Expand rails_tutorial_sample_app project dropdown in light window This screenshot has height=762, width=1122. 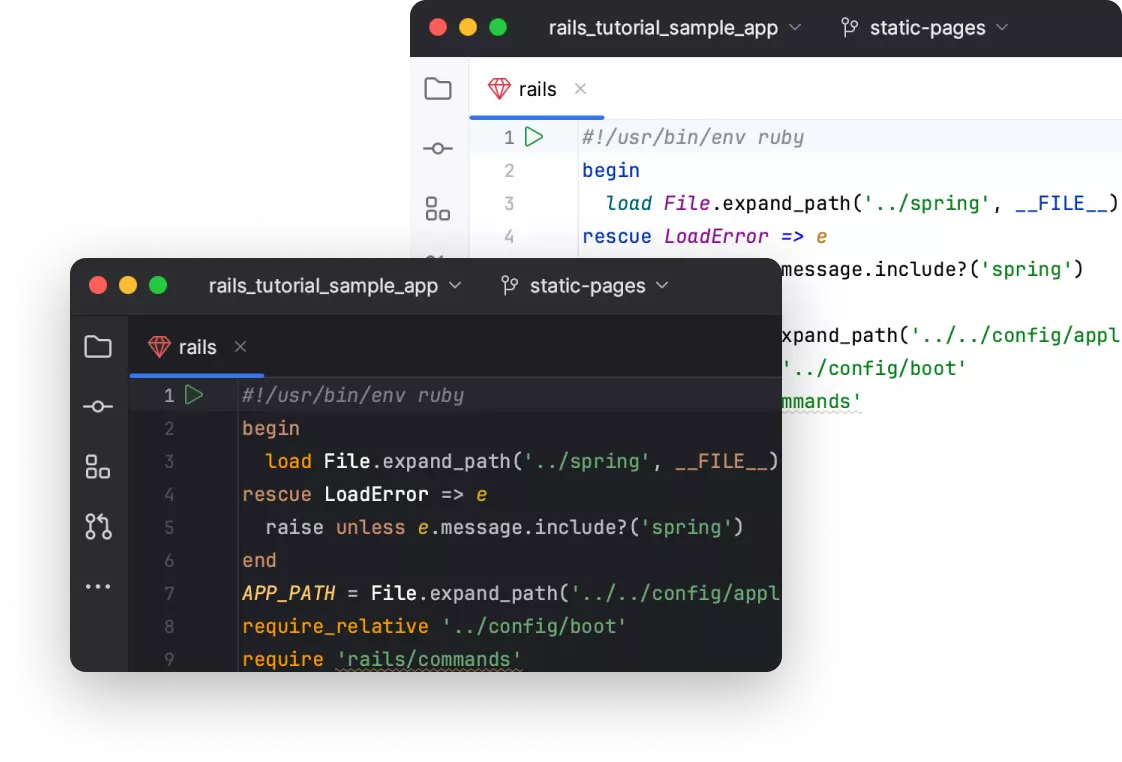pos(675,28)
